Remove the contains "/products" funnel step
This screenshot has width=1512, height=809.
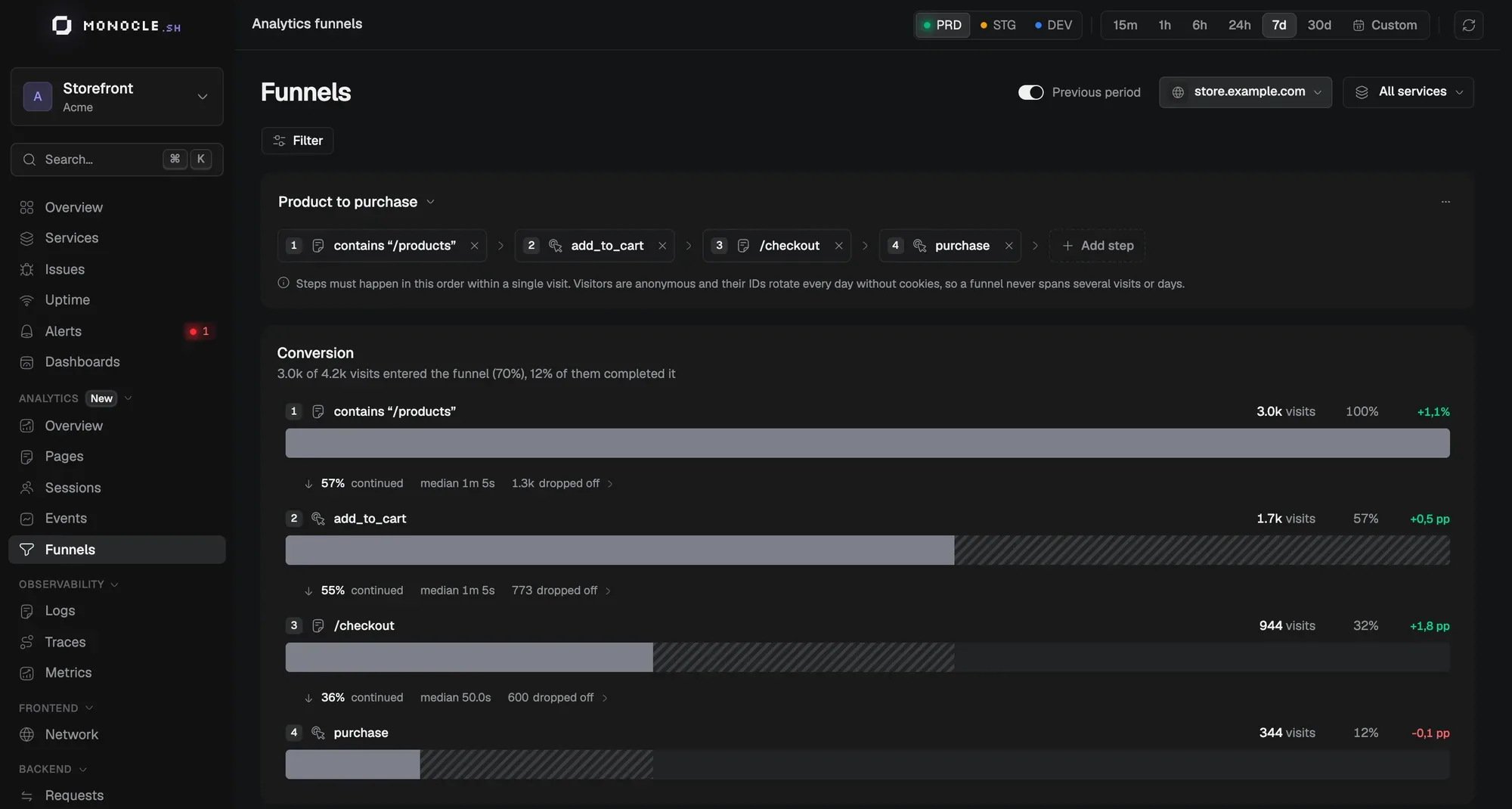pos(474,246)
